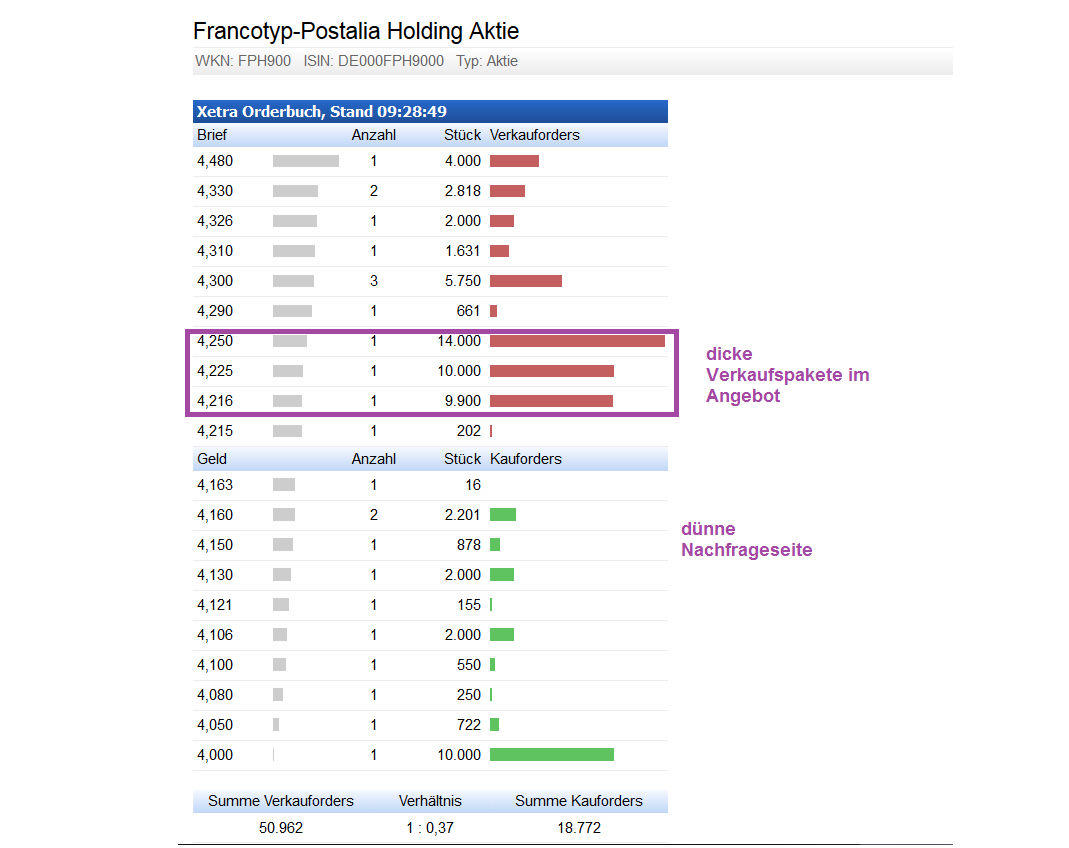Click the Summe Kauforders value 18.772
The image size is (1069, 848).
tap(579, 828)
